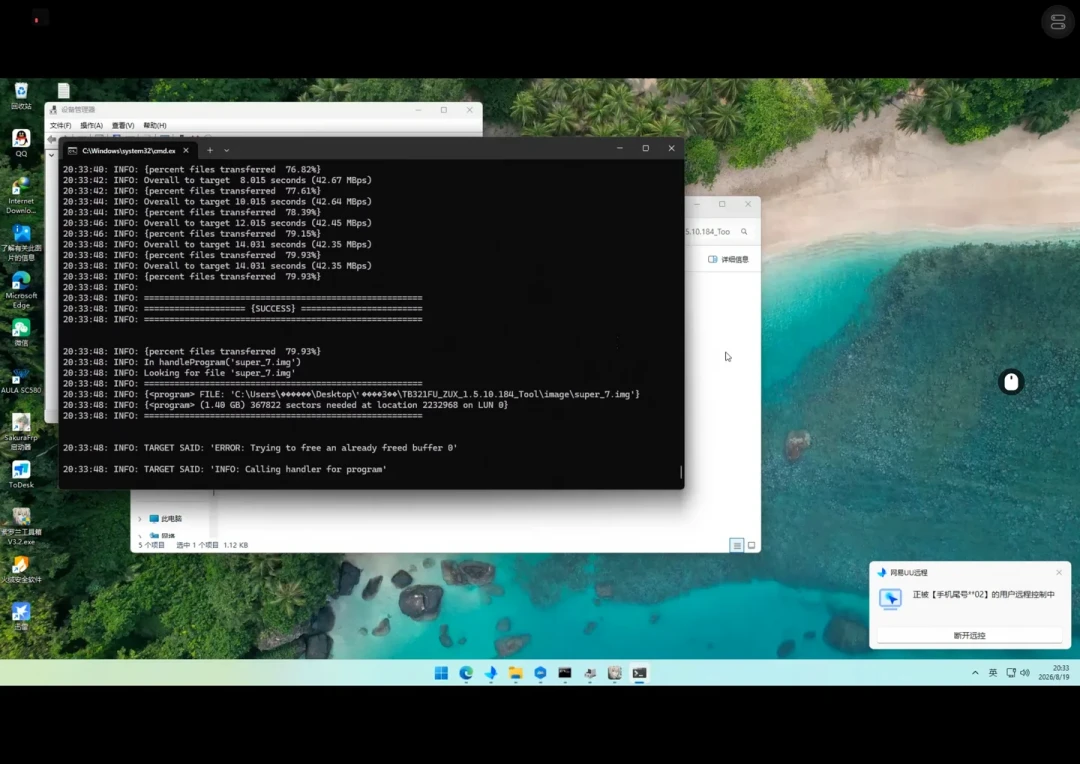Open the AULA SC580 desktop shortcut
The image size is (1080, 764).
[21, 380]
